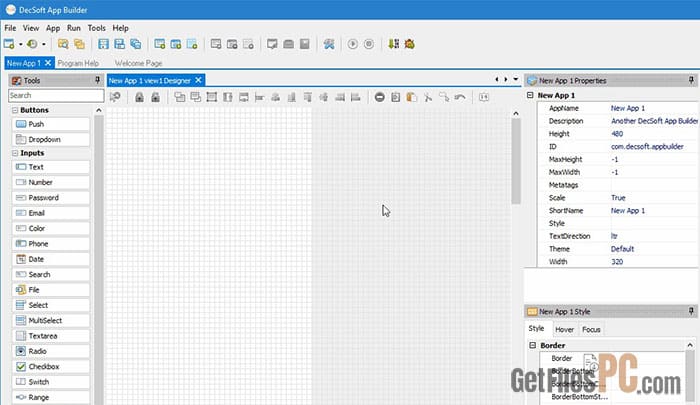Select the Radio input tool
The height and width of the screenshot is (405, 700).
pos(51,351)
